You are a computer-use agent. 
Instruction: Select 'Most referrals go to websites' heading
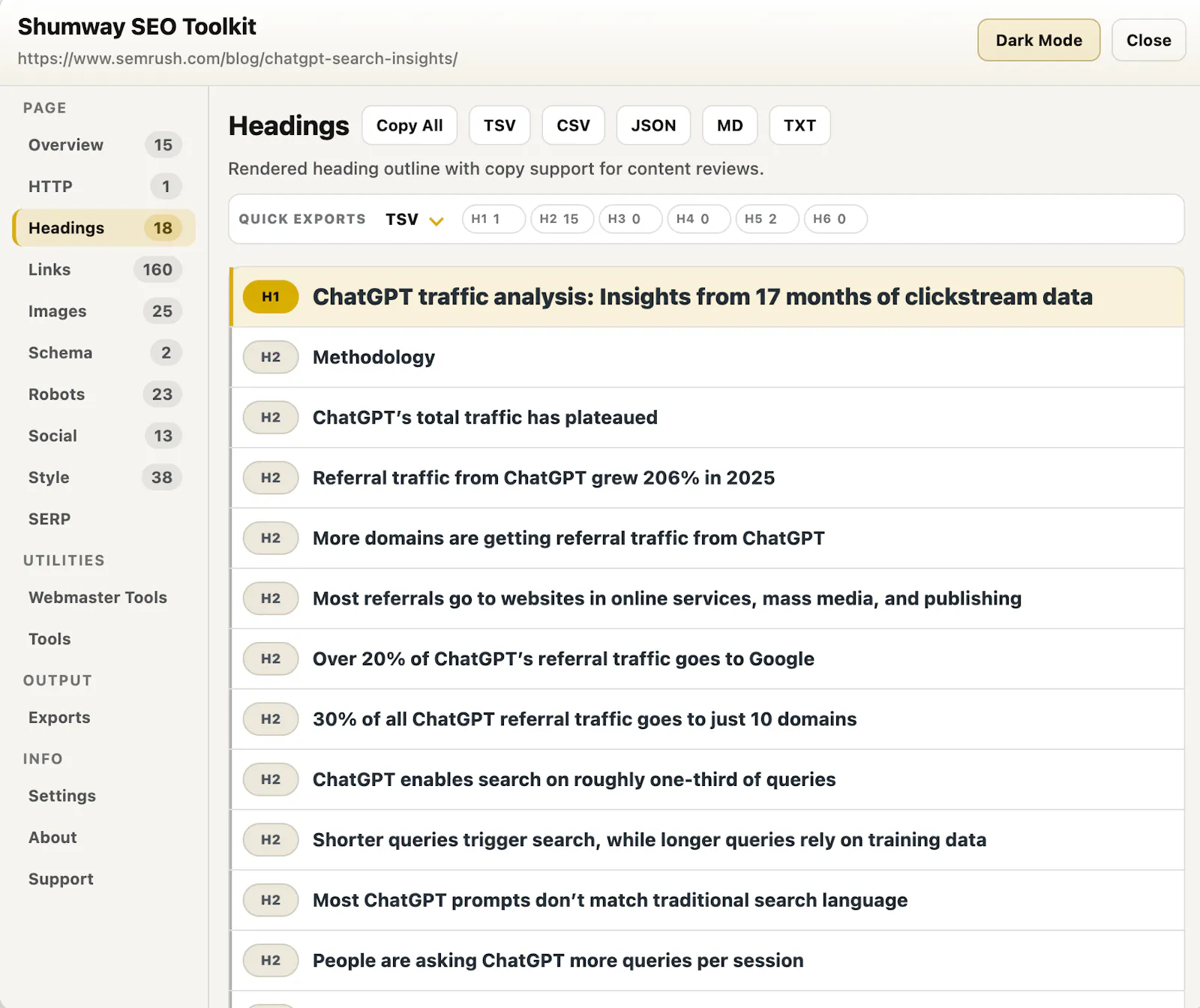[x=667, y=598]
